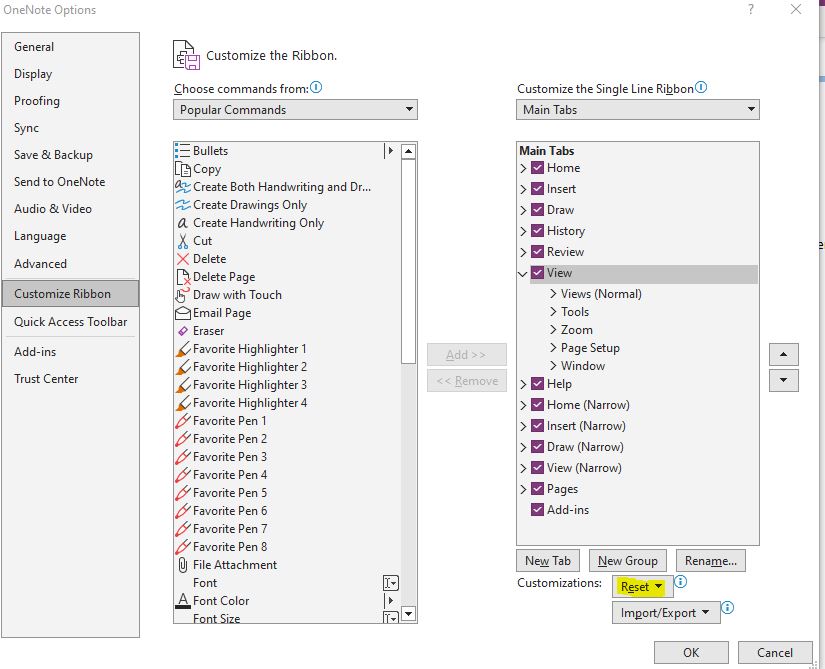Select the Favorite Pen 4 icon
The image size is (825, 669).
pyautogui.click(x=183, y=474)
